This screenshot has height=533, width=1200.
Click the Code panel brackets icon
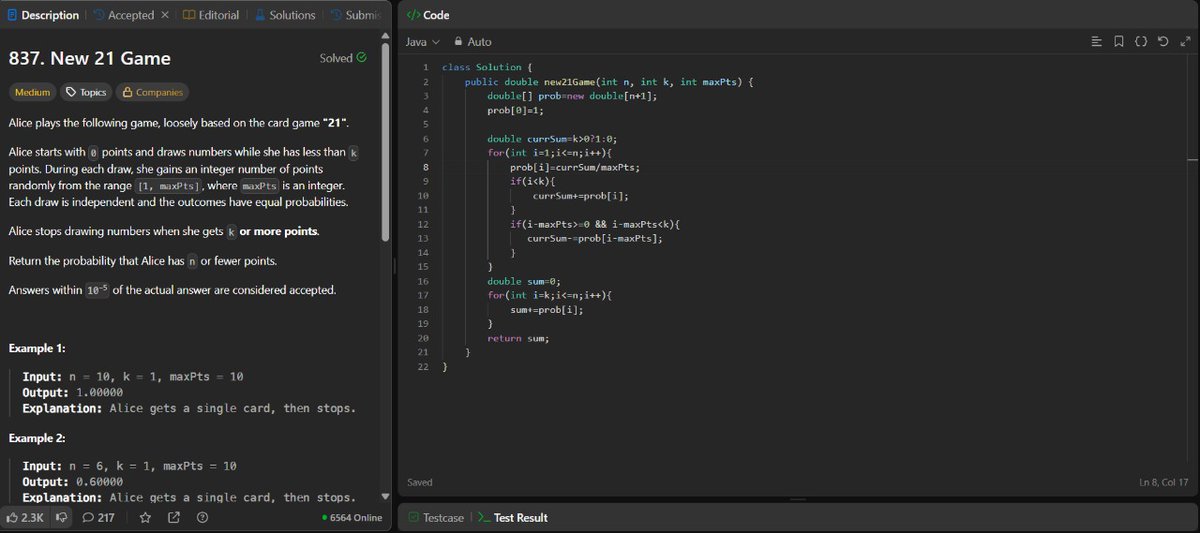[412, 15]
